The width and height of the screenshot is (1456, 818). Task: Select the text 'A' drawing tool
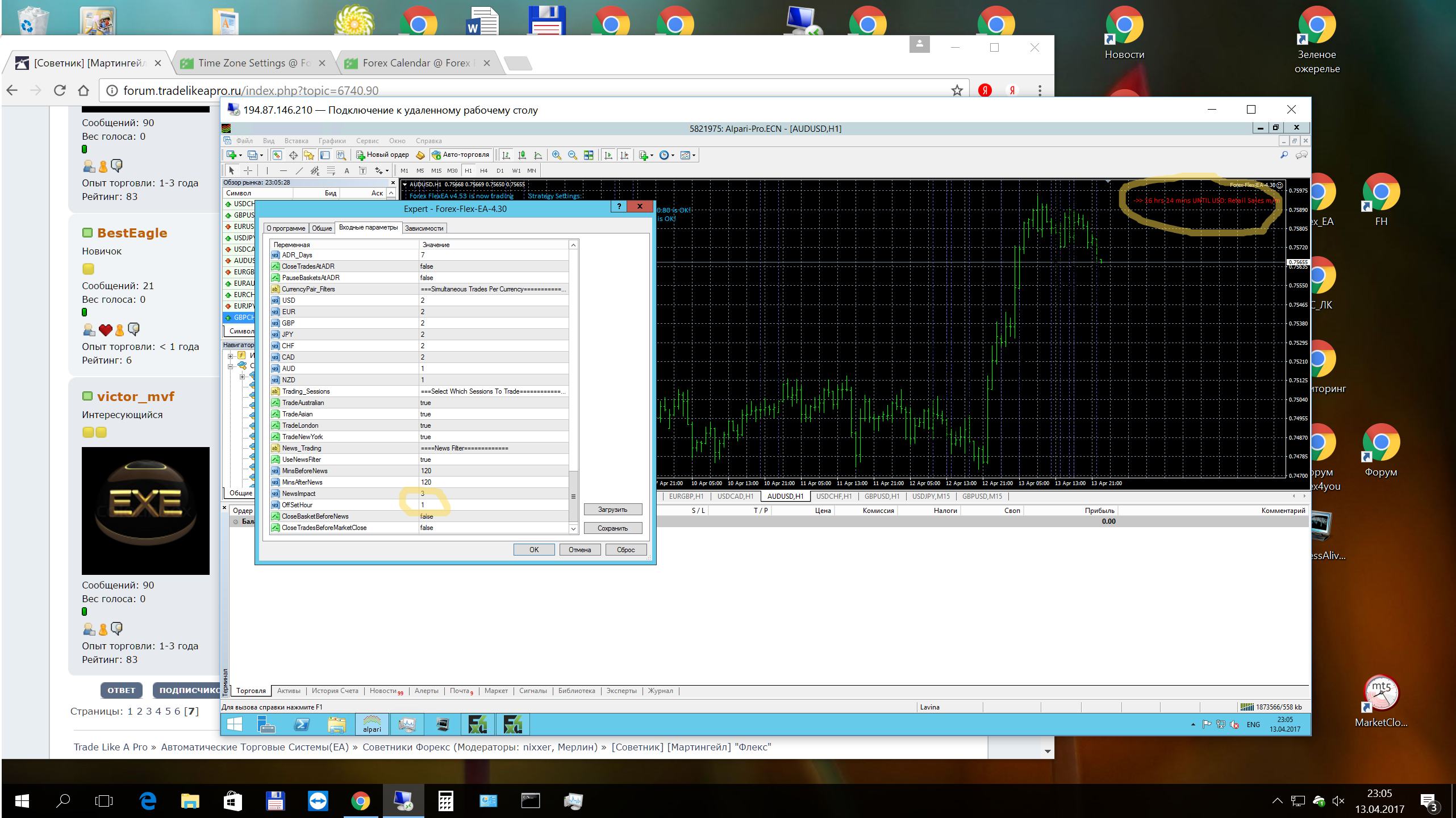(347, 170)
